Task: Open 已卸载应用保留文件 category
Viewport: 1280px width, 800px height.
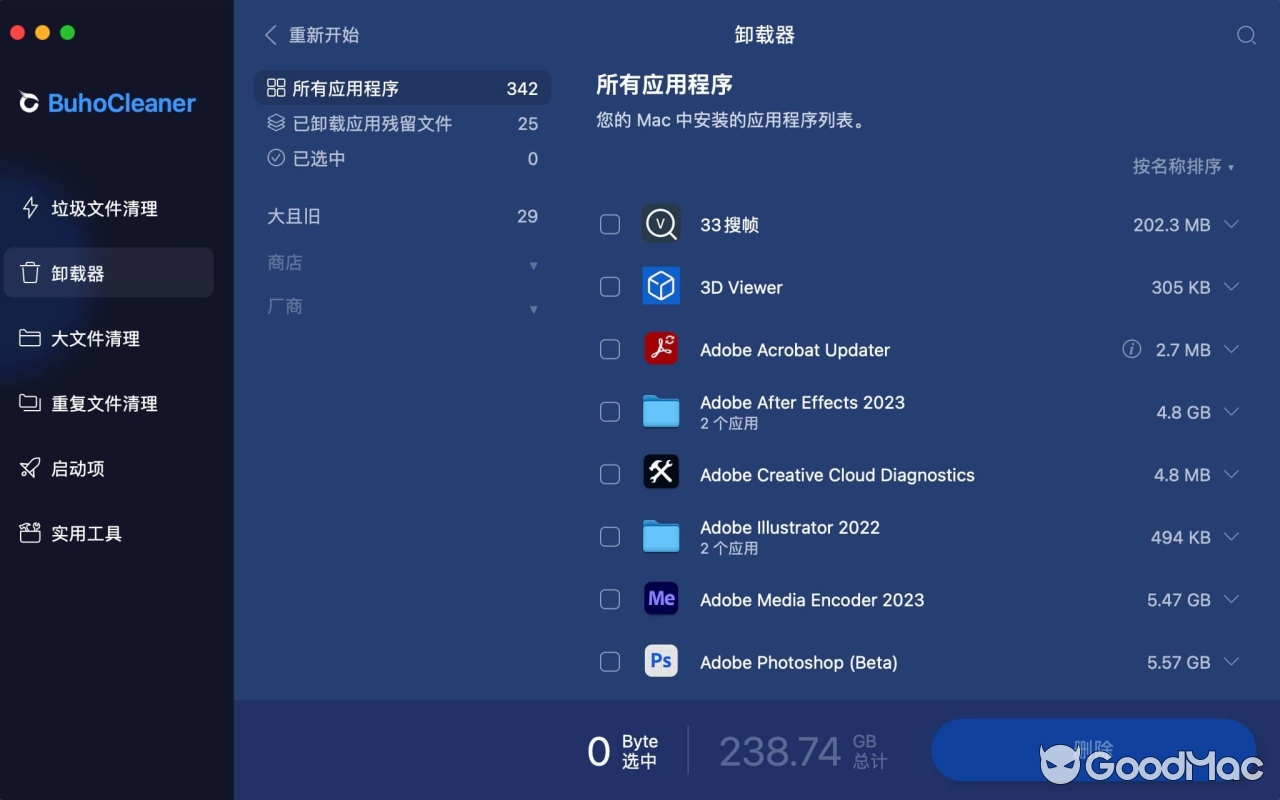Action: (x=370, y=122)
